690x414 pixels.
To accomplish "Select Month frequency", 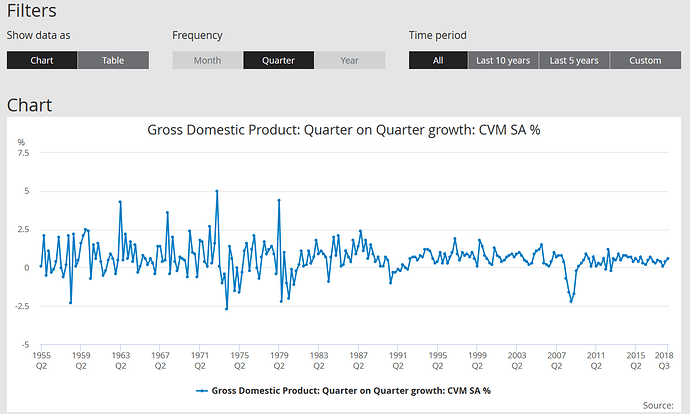I will (x=207, y=60).
